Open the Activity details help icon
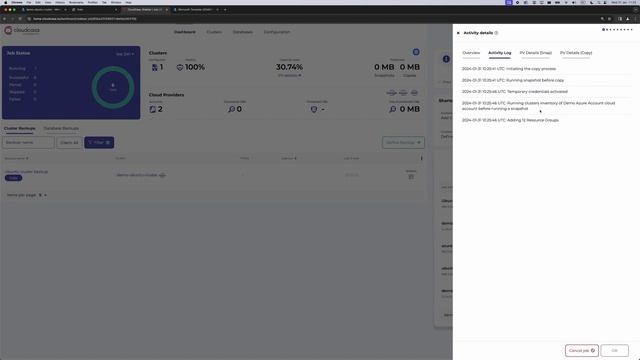This screenshot has width=640, height=360. tap(496, 33)
